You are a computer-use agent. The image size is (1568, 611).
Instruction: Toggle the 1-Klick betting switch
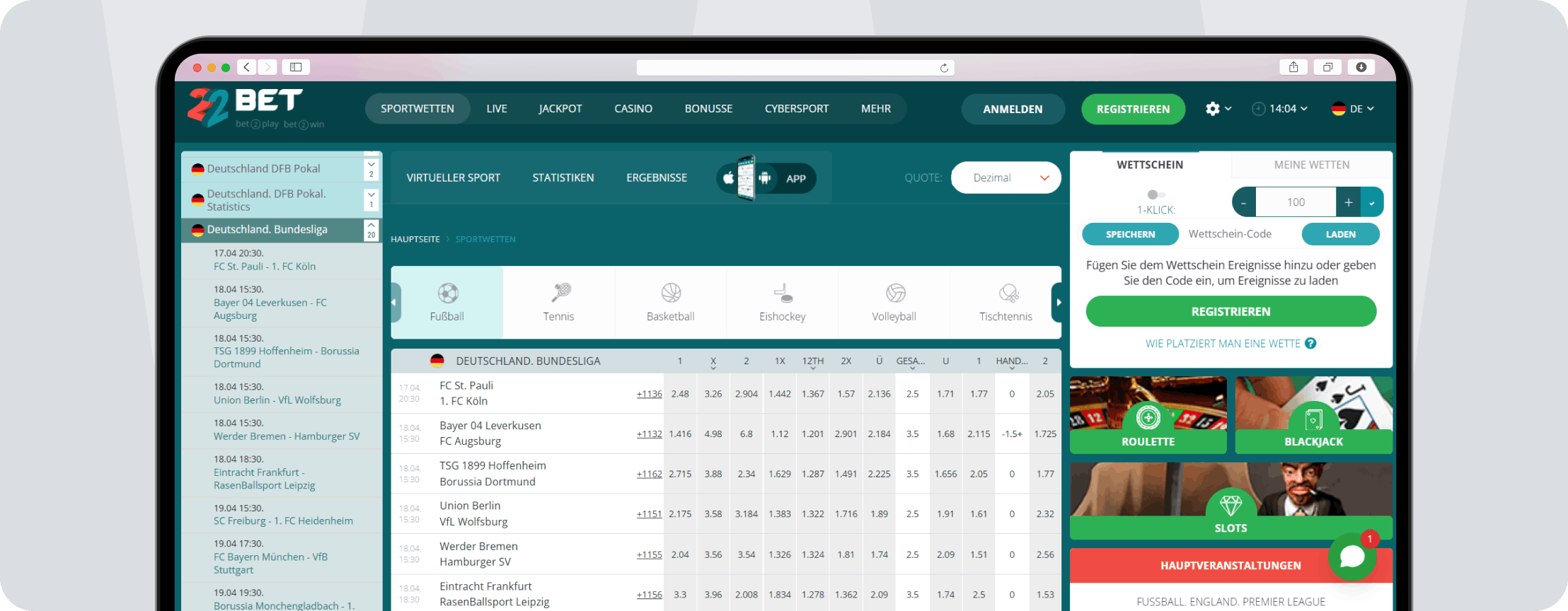(x=1155, y=194)
